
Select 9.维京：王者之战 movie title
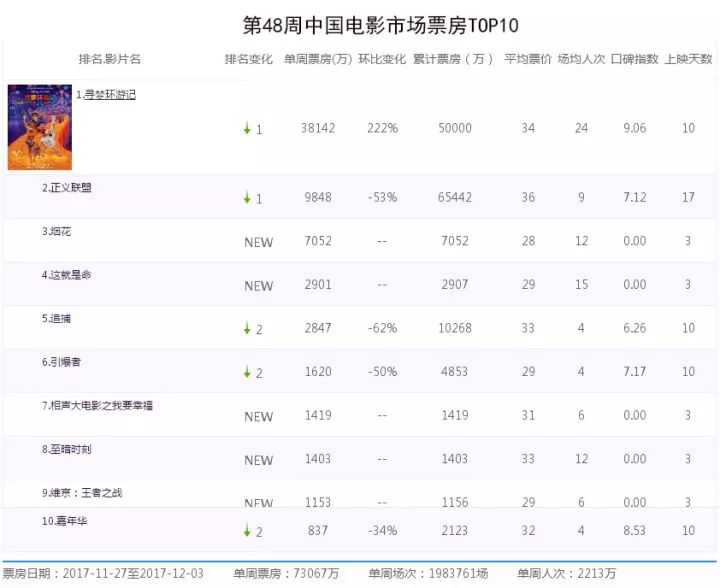coord(82,493)
